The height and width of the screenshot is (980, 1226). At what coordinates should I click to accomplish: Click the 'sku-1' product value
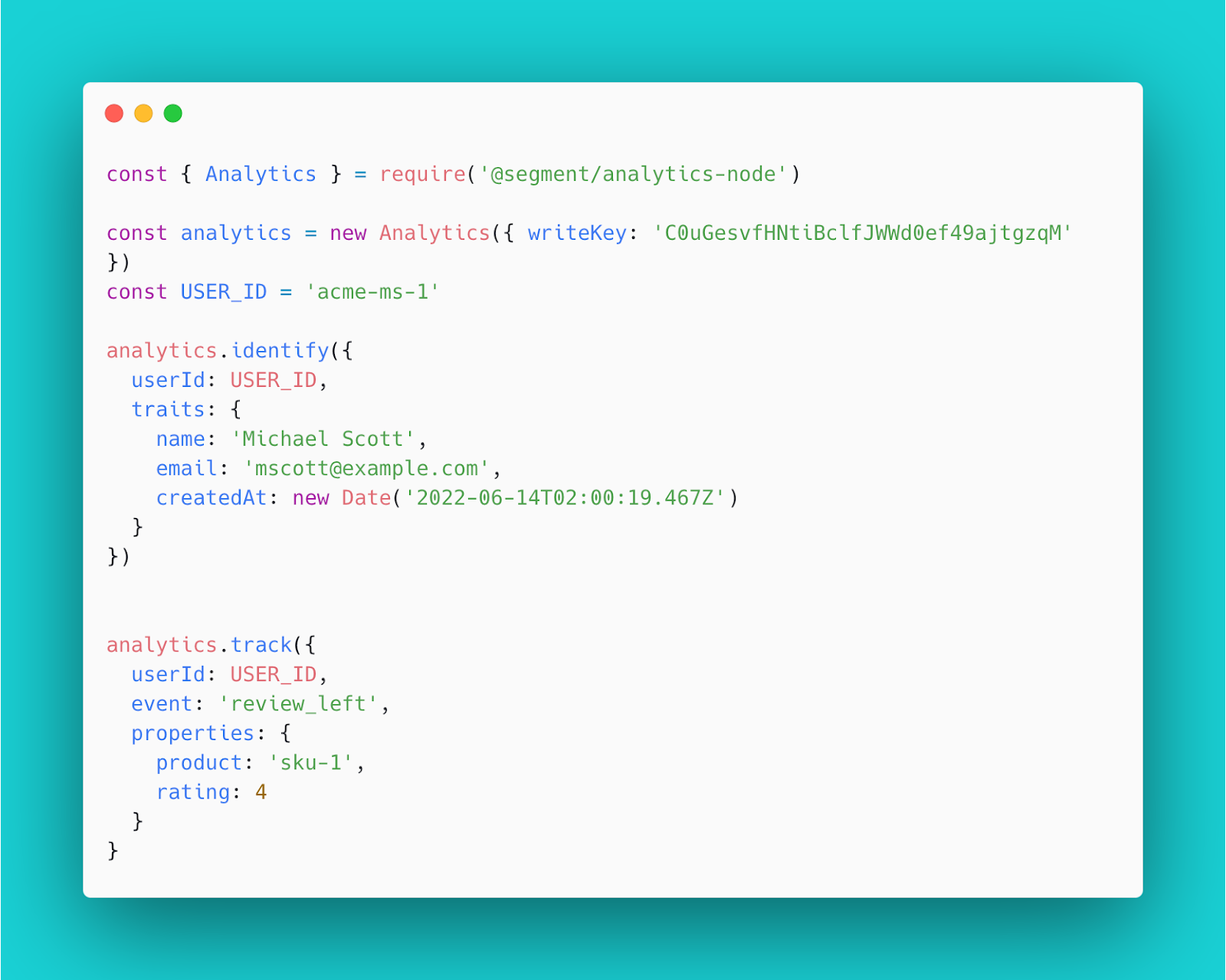311,763
